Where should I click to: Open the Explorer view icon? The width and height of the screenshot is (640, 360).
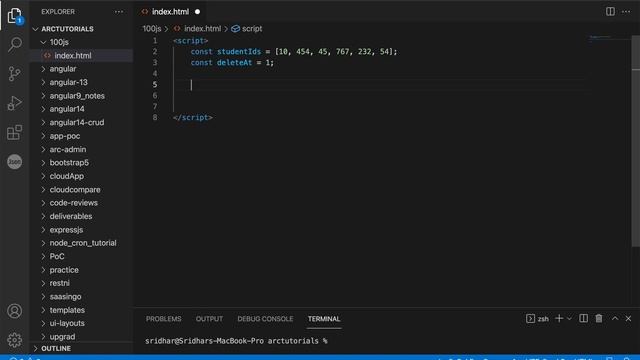15,16
